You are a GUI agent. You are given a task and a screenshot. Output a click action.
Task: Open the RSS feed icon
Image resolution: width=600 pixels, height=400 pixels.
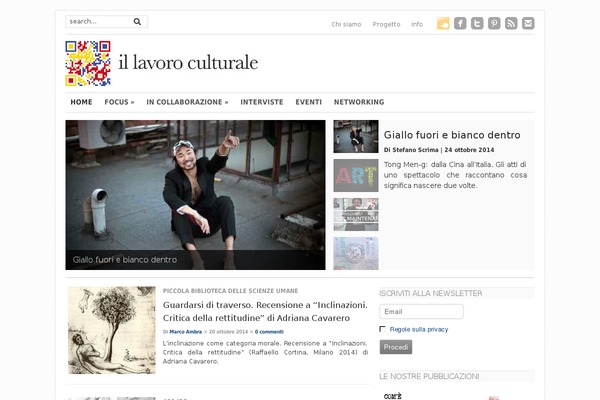[x=511, y=23]
